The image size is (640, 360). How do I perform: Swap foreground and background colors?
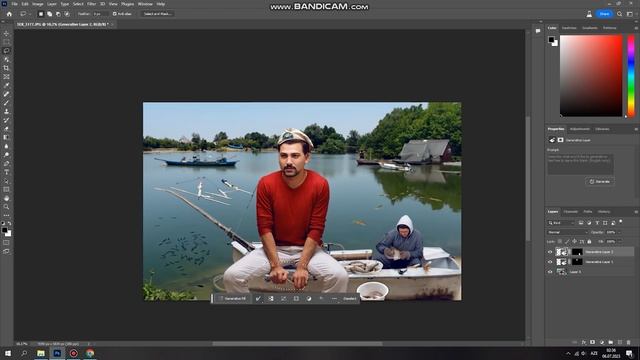[x=9, y=224]
